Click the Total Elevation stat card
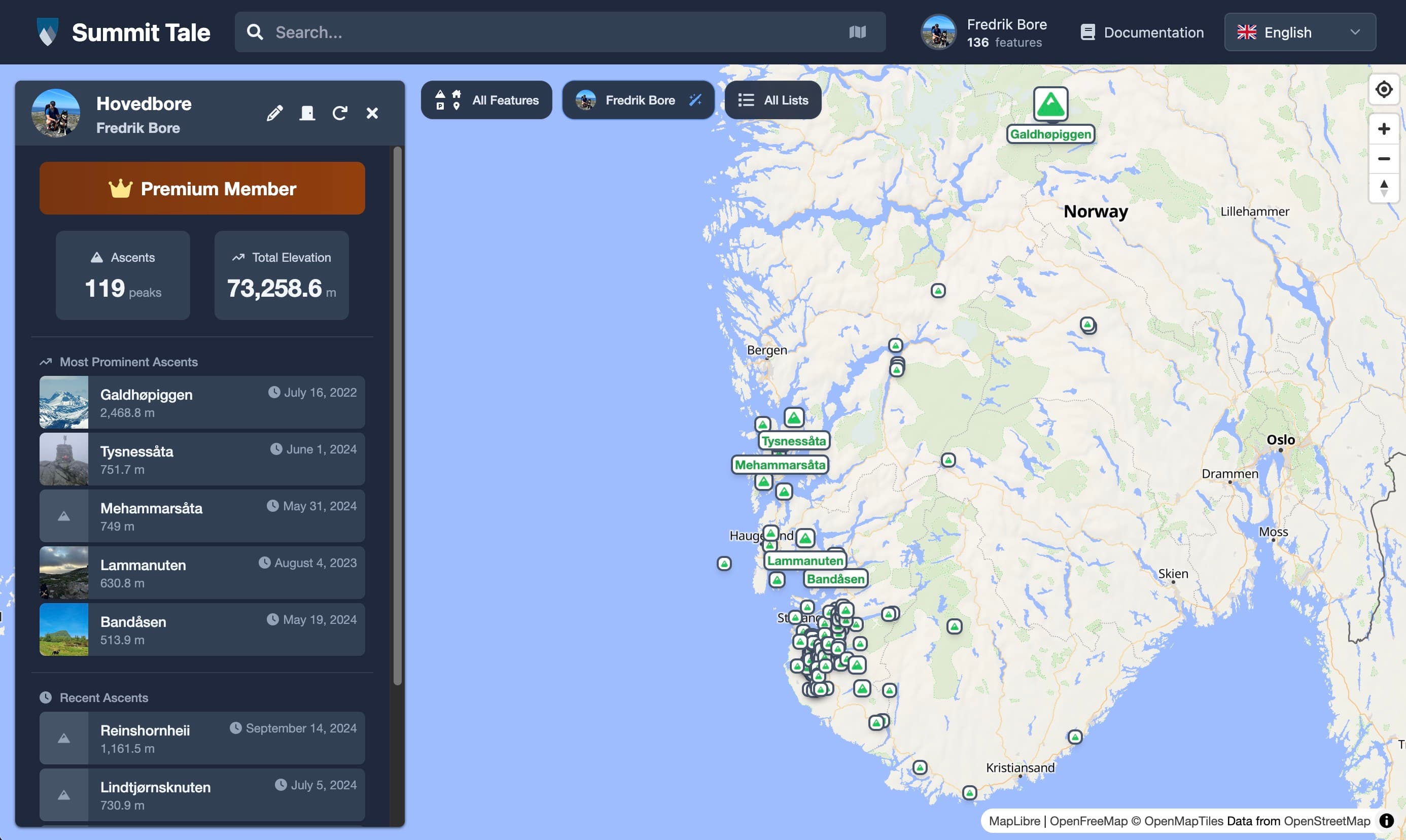 pyautogui.click(x=282, y=275)
